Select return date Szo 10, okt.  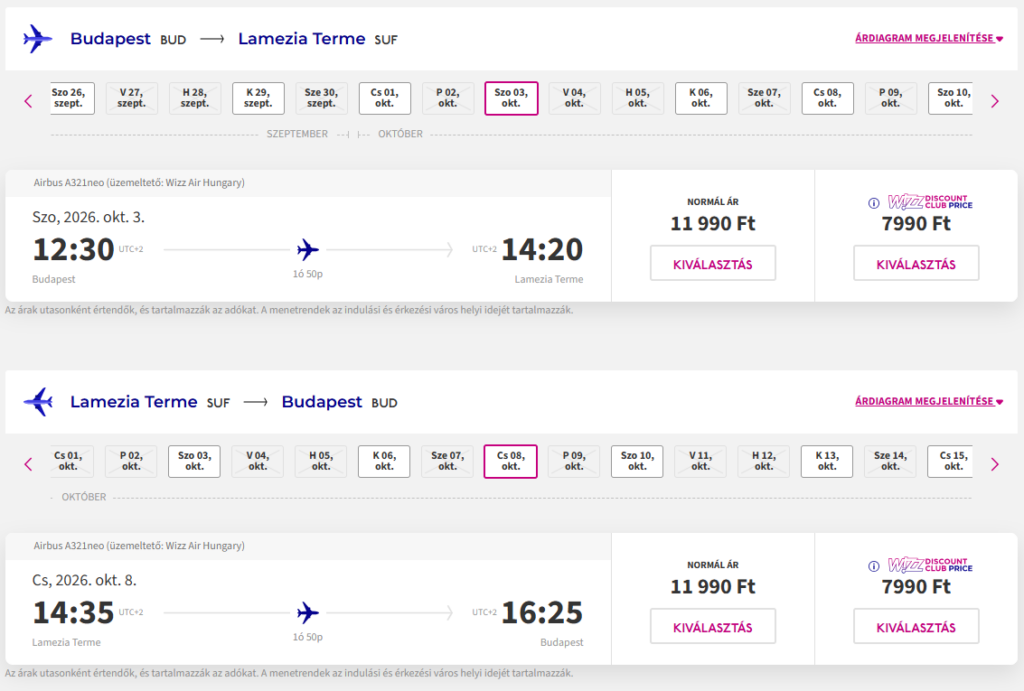(637, 461)
